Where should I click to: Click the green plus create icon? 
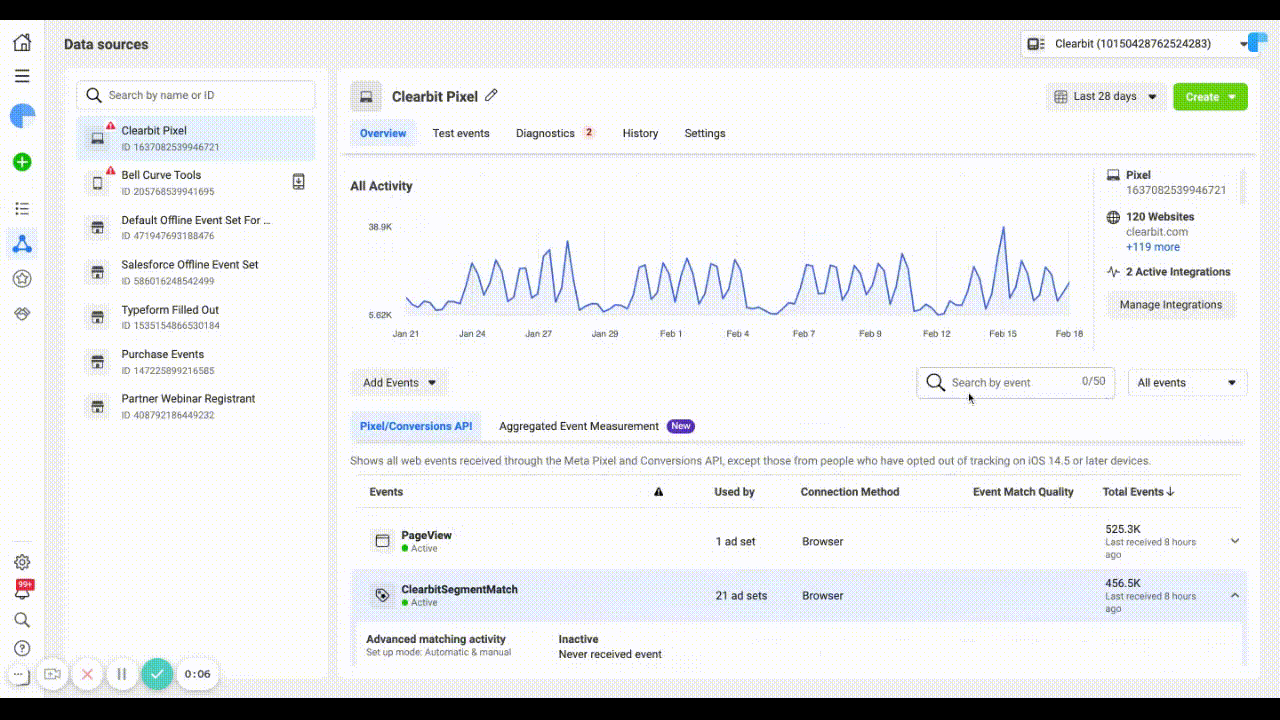click(x=22, y=162)
